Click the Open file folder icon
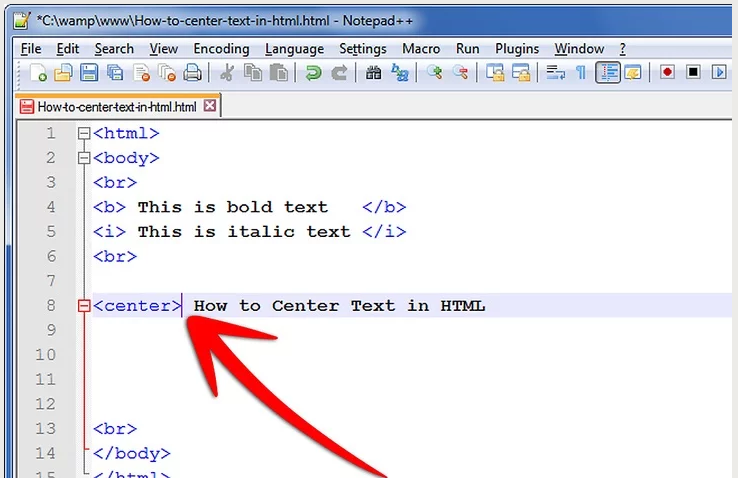This screenshot has width=738, height=478. click(63, 73)
